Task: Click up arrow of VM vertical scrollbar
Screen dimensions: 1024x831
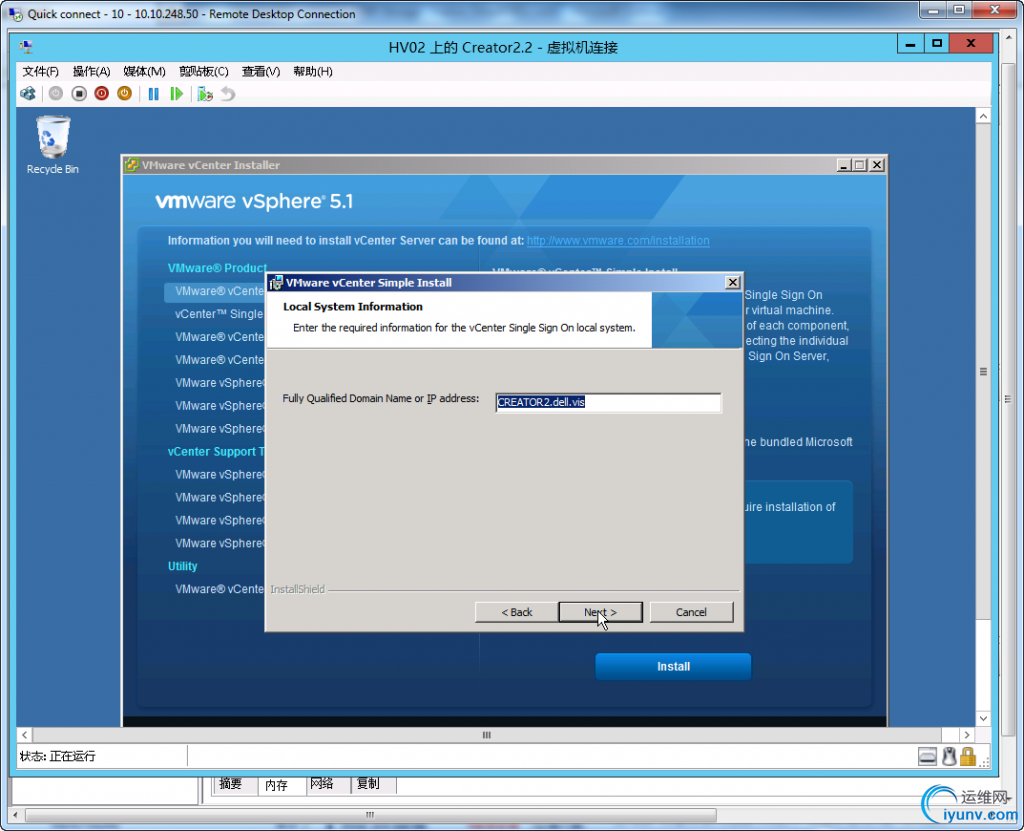Action: click(984, 116)
